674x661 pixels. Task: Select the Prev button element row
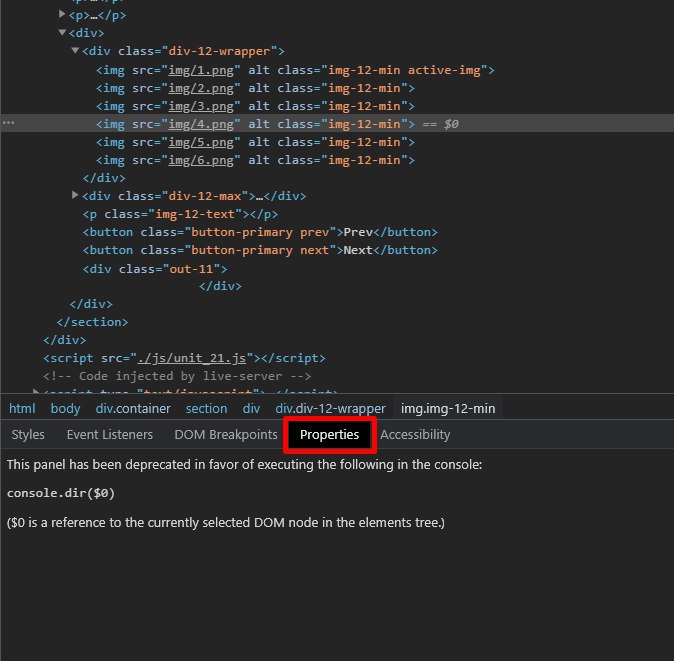(260, 232)
